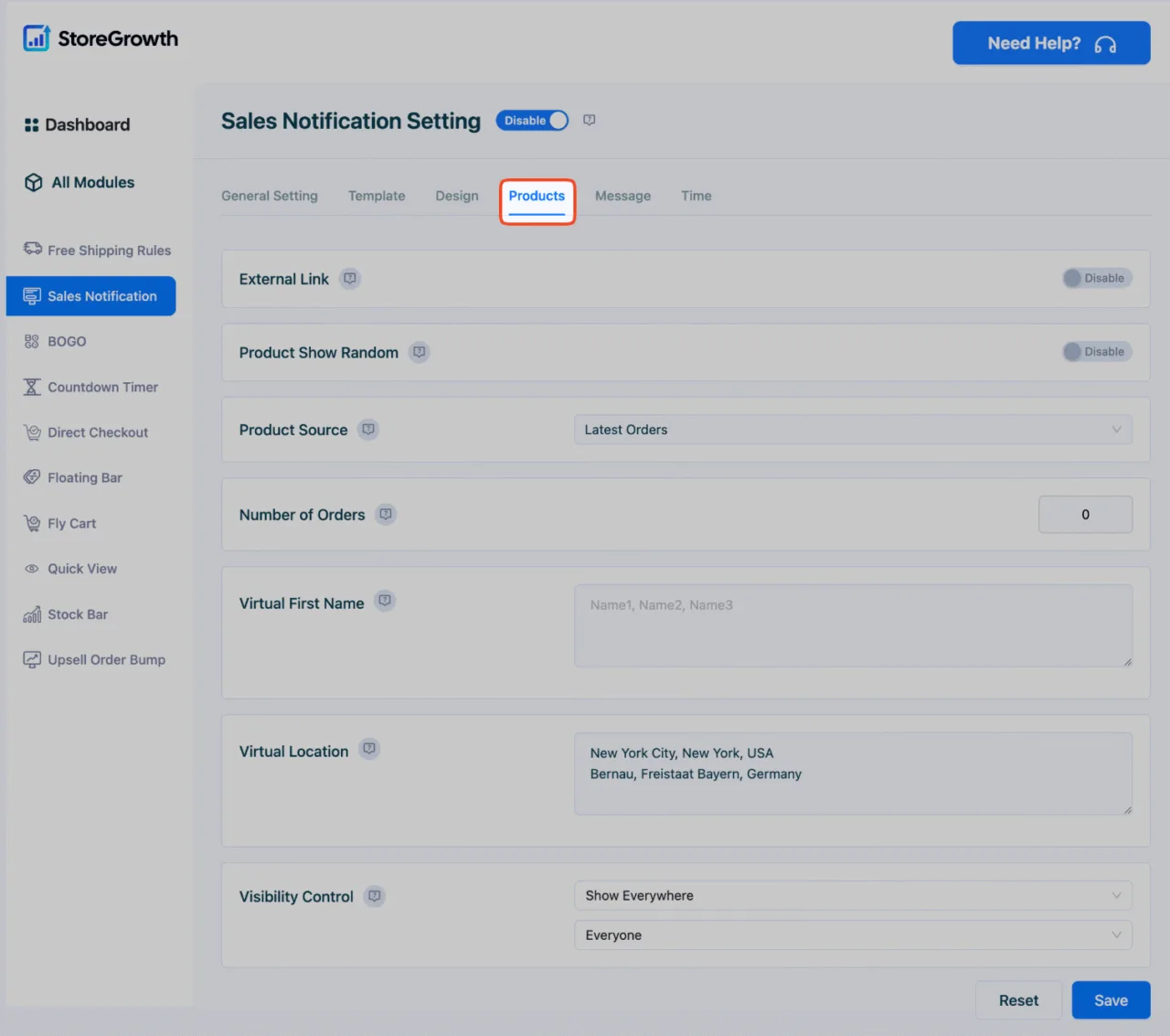This screenshot has height=1036, width=1170.
Task: Click the Product Source info icon
Action: point(368,429)
